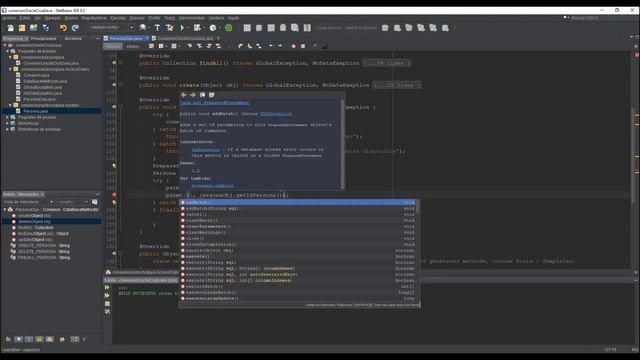640x360 pixels.
Task: Select executeBatch() completion entry
Action: (x=298, y=287)
